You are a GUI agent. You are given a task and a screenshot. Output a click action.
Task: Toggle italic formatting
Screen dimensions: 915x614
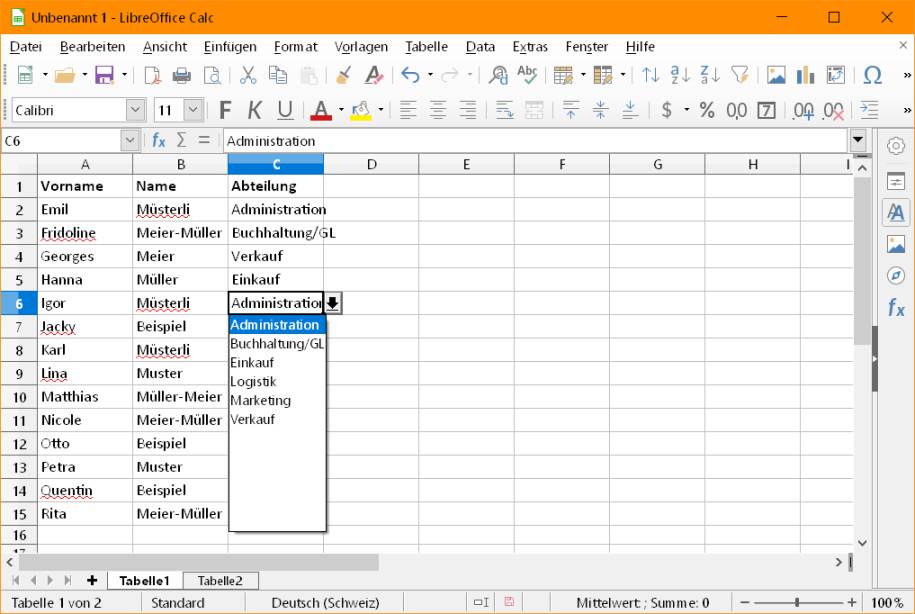tap(252, 110)
